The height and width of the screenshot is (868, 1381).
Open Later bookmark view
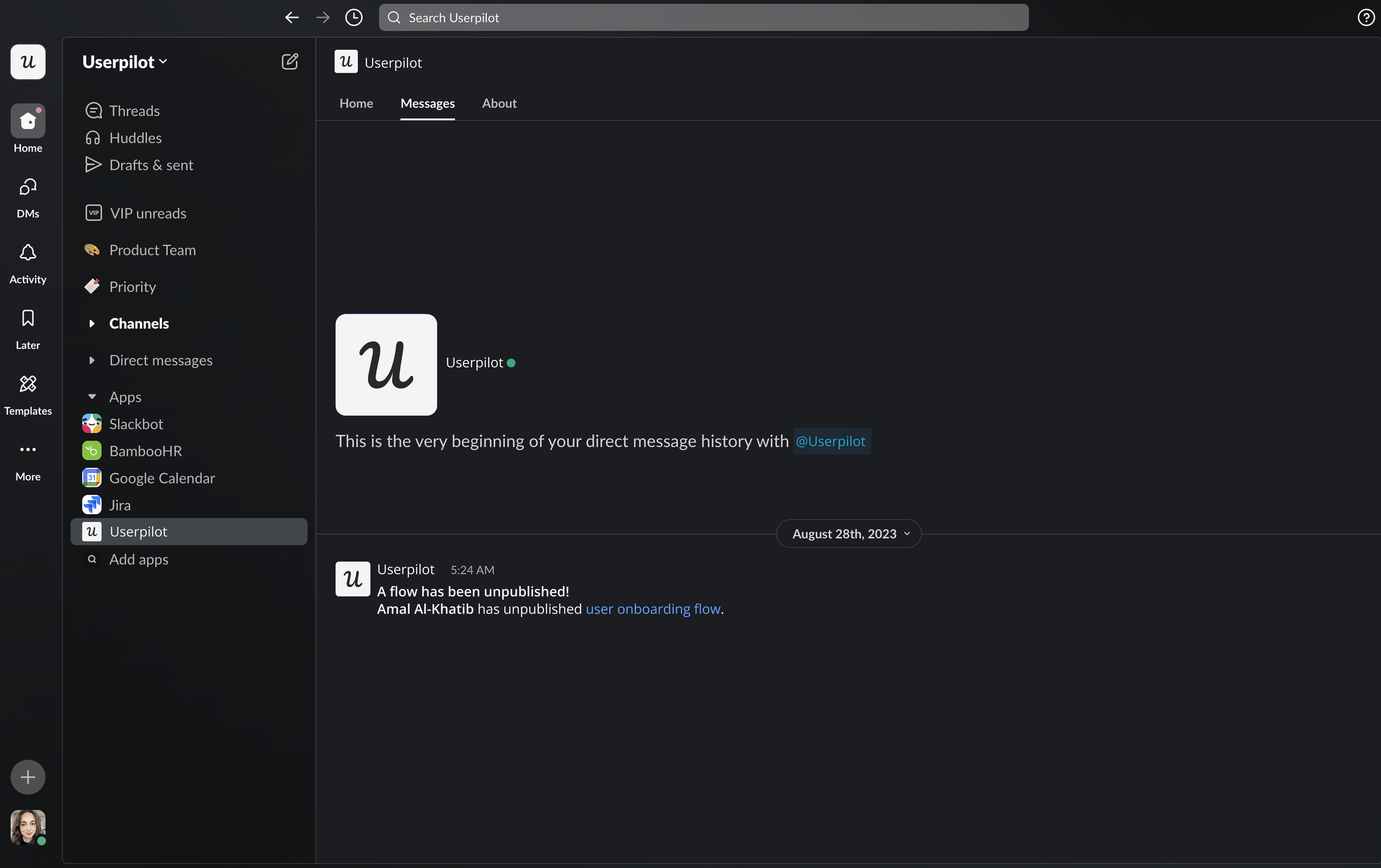[x=28, y=328]
